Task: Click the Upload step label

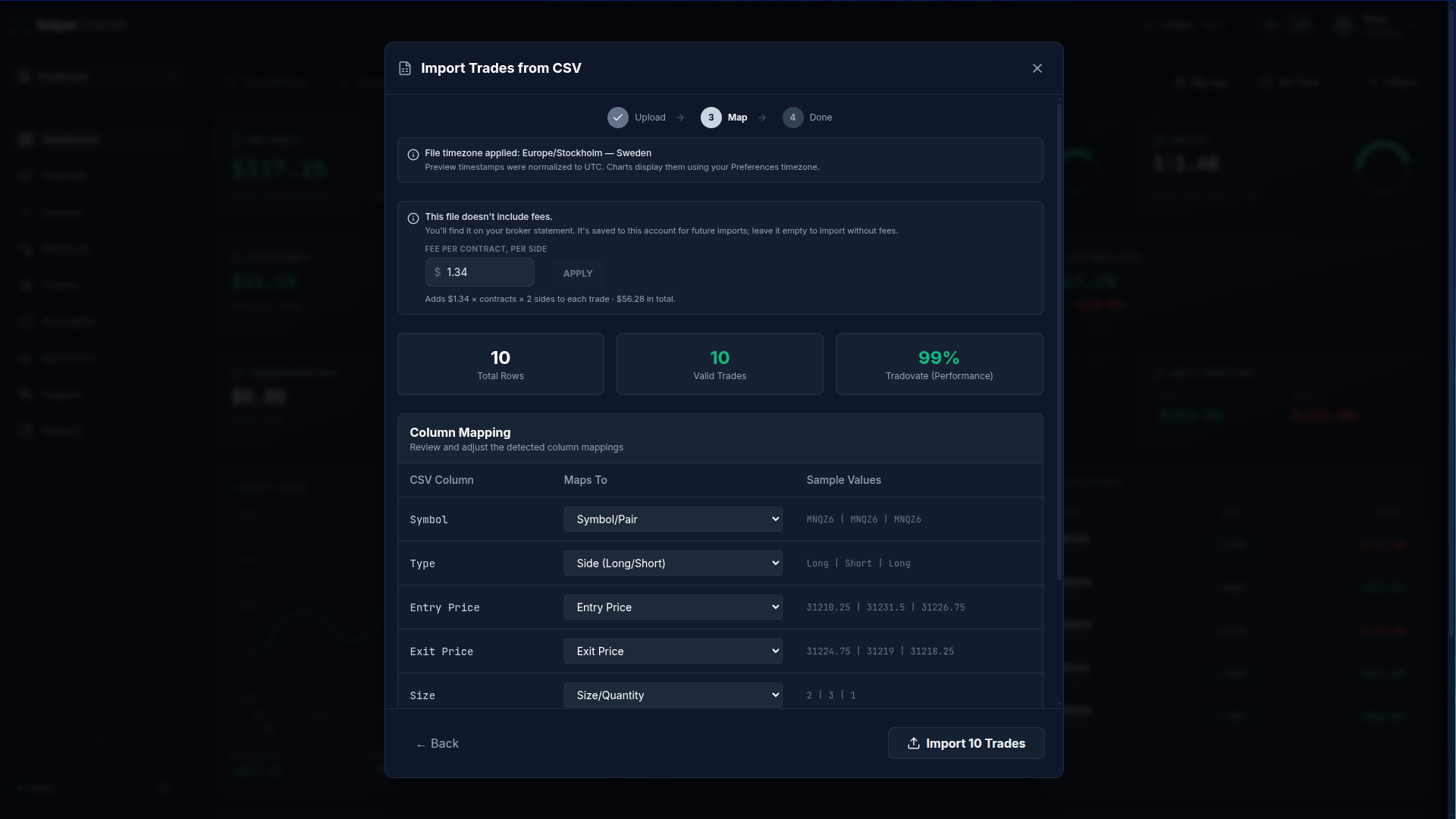Action: (650, 118)
